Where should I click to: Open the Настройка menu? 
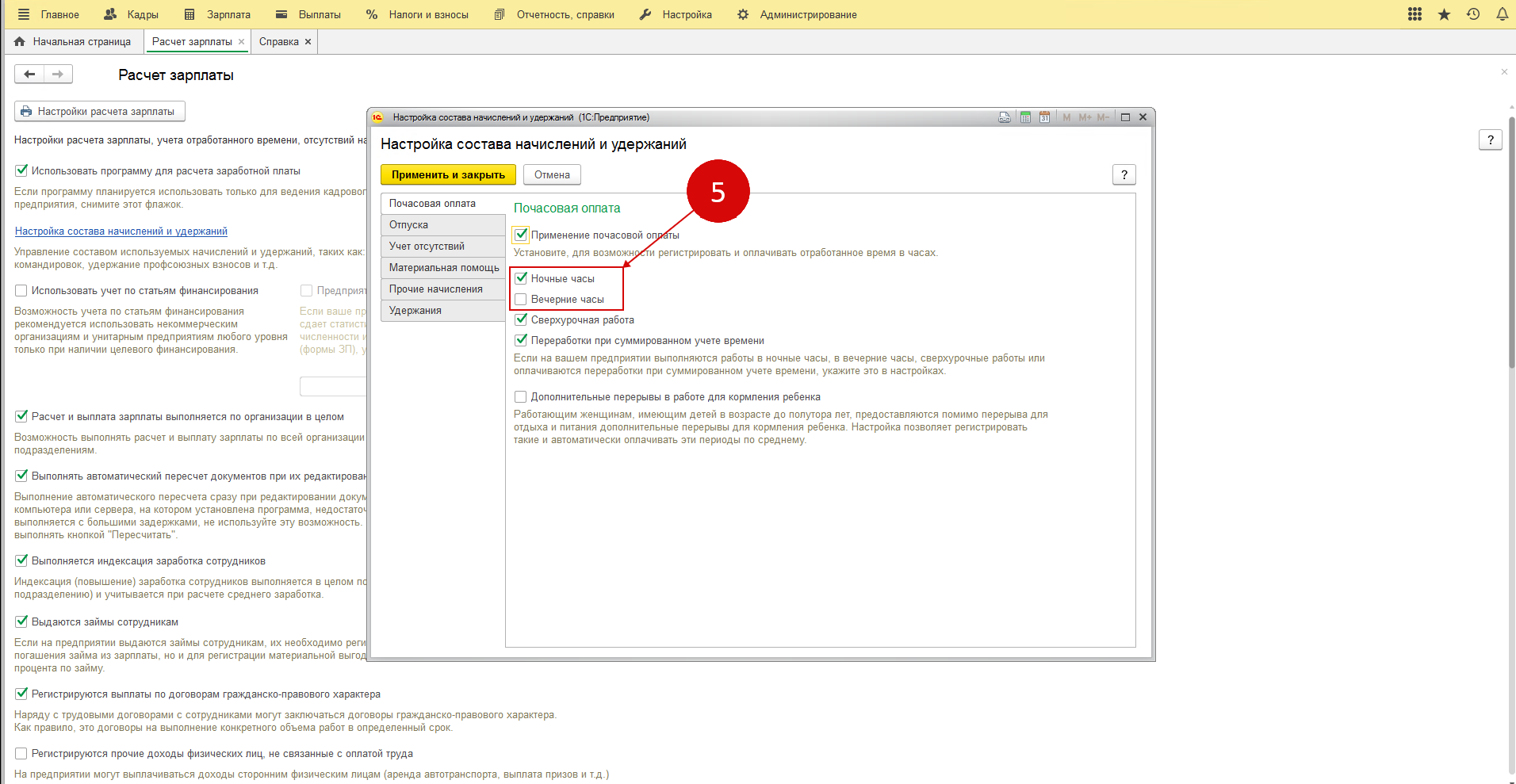(x=676, y=14)
